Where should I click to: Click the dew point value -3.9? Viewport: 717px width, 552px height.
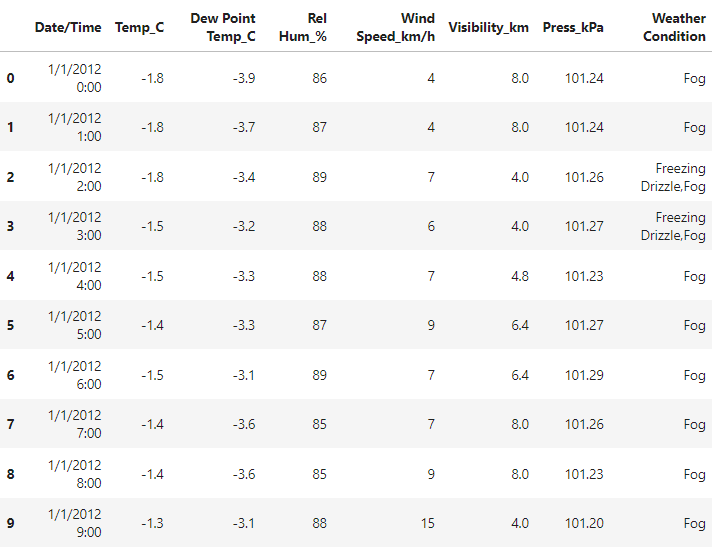[x=241, y=78]
